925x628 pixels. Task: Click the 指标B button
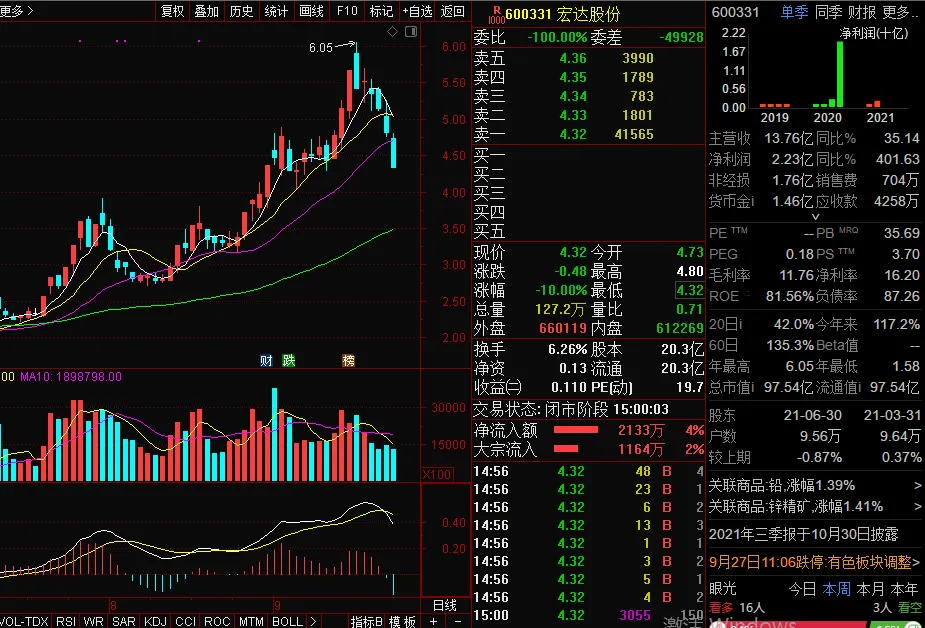[x=366, y=622]
